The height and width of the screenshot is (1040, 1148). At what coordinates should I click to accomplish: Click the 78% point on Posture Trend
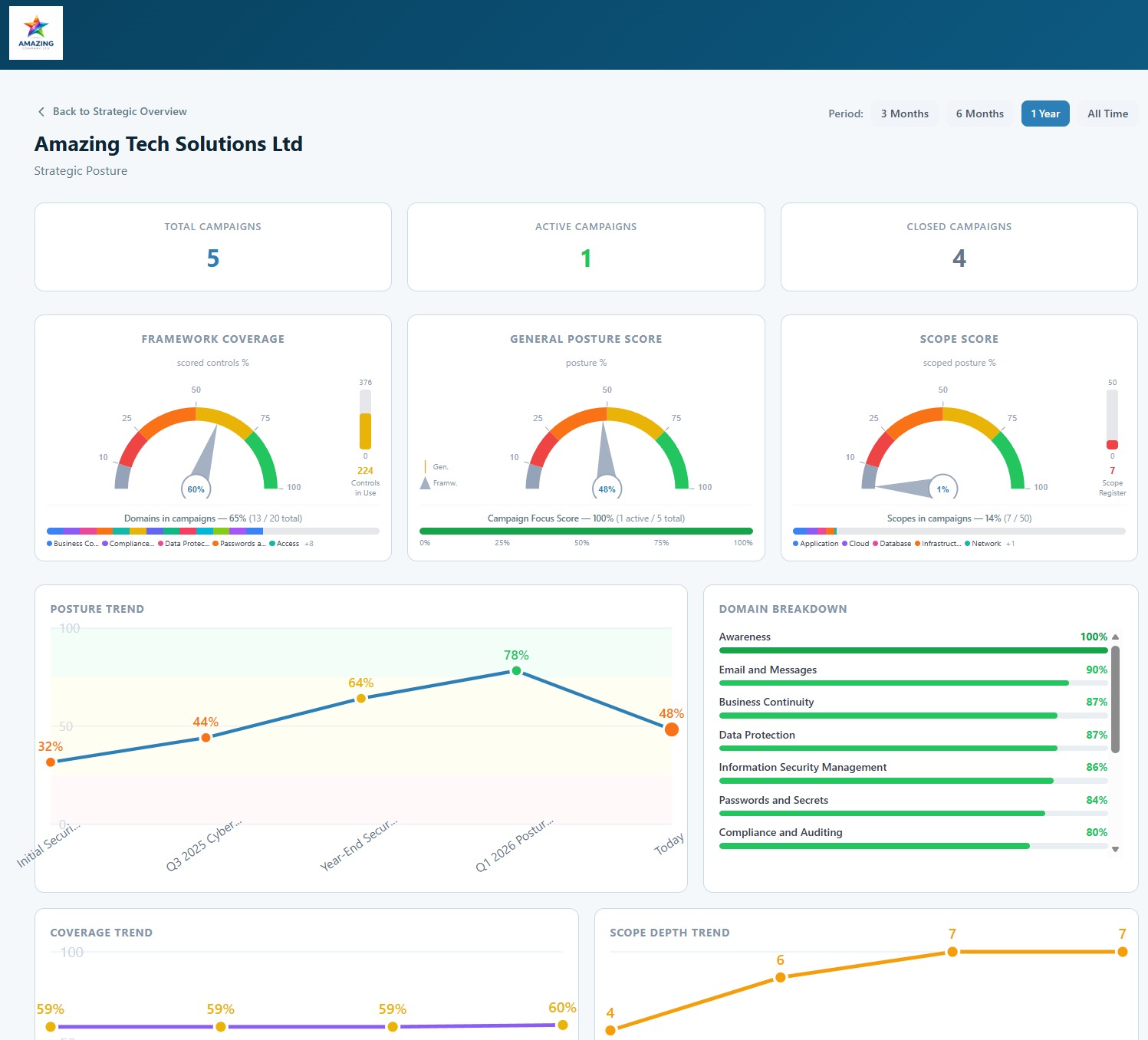pyautogui.click(x=516, y=671)
